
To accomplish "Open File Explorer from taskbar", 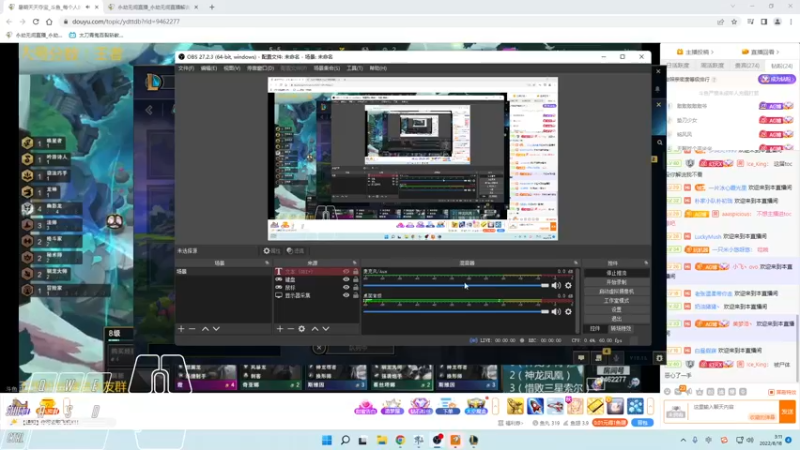I will [382, 440].
